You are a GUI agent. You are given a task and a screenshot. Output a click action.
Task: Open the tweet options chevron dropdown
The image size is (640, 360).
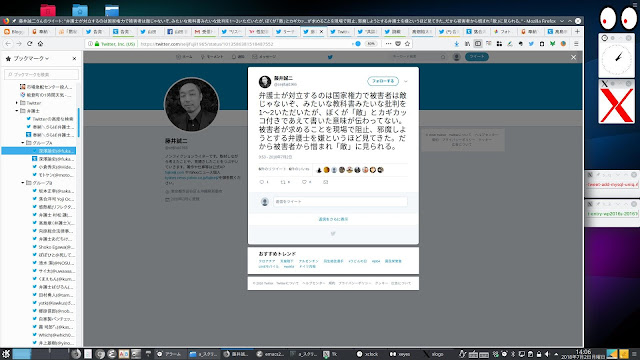point(406,81)
